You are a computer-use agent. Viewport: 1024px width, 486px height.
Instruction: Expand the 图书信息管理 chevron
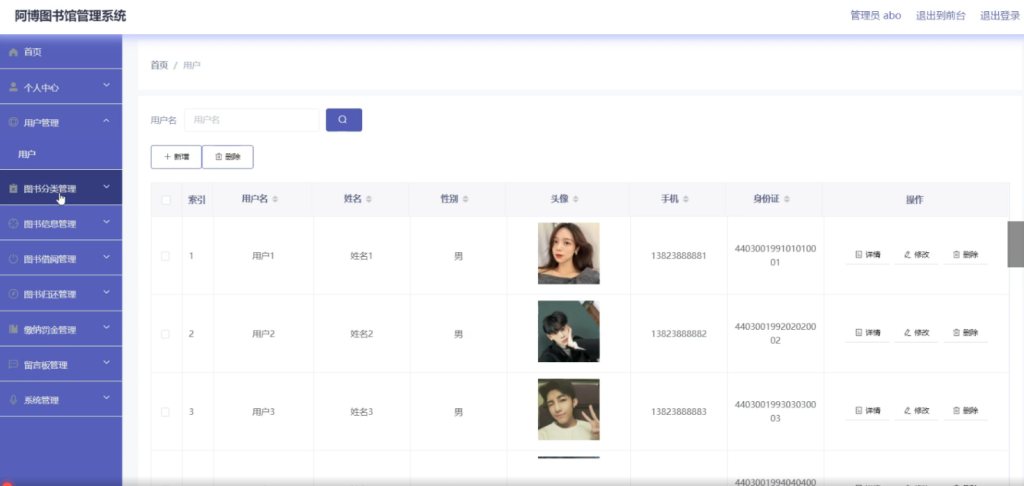106,222
